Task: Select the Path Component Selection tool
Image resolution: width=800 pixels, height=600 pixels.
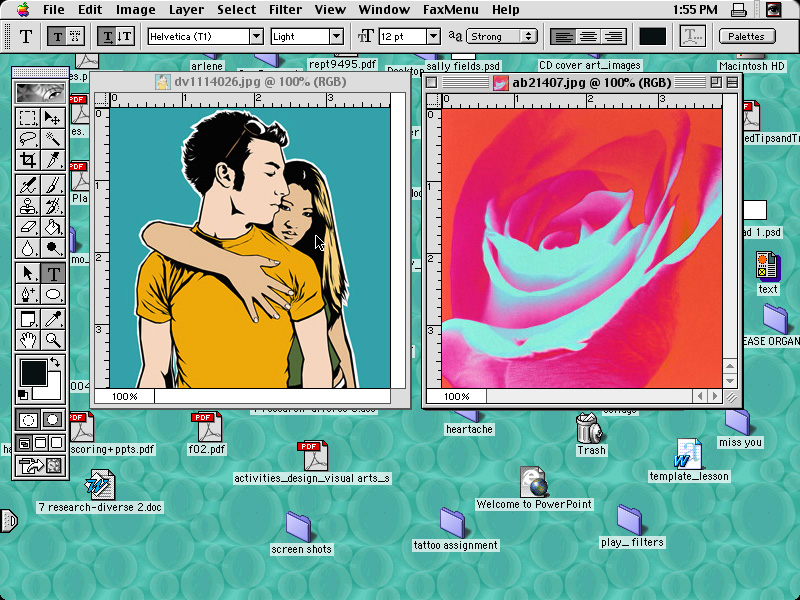Action: (28, 273)
